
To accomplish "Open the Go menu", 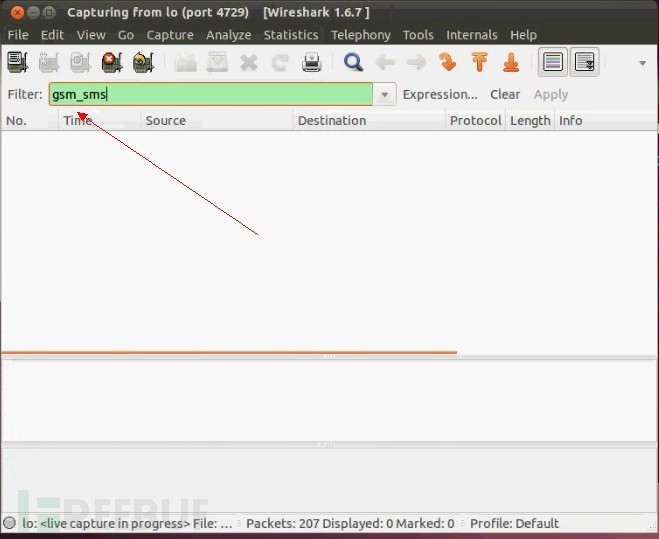I will [126, 35].
